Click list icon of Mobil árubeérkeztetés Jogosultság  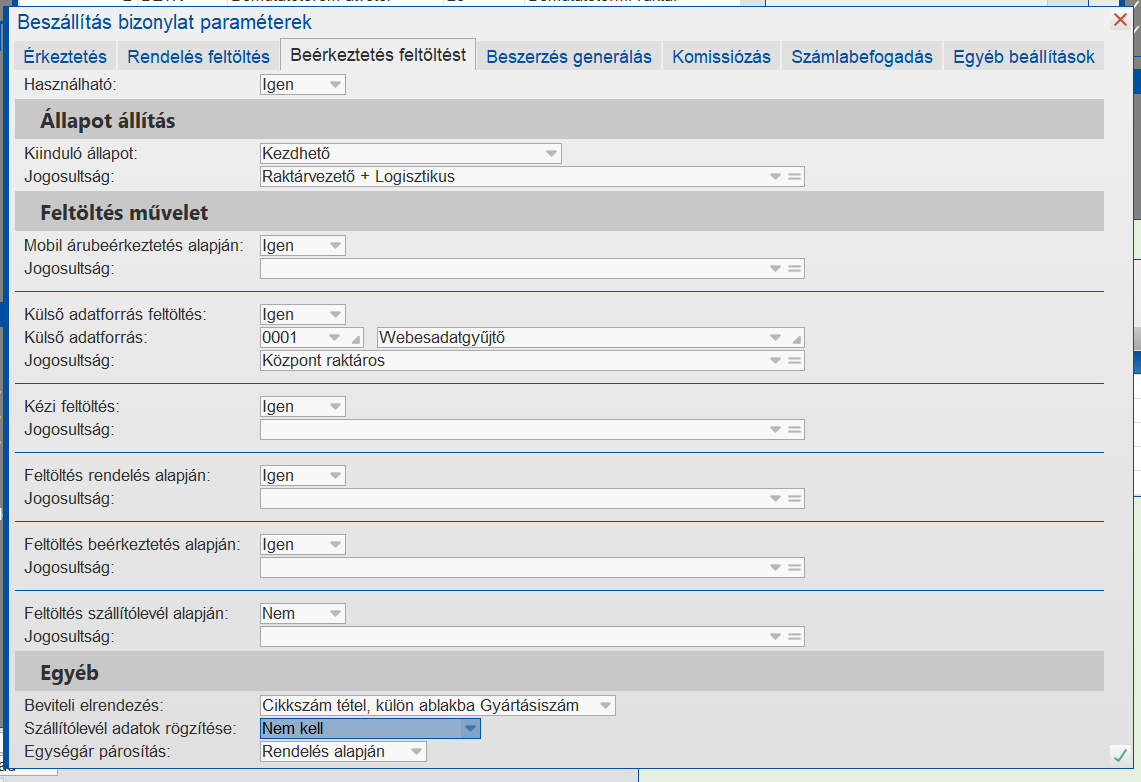tap(795, 269)
